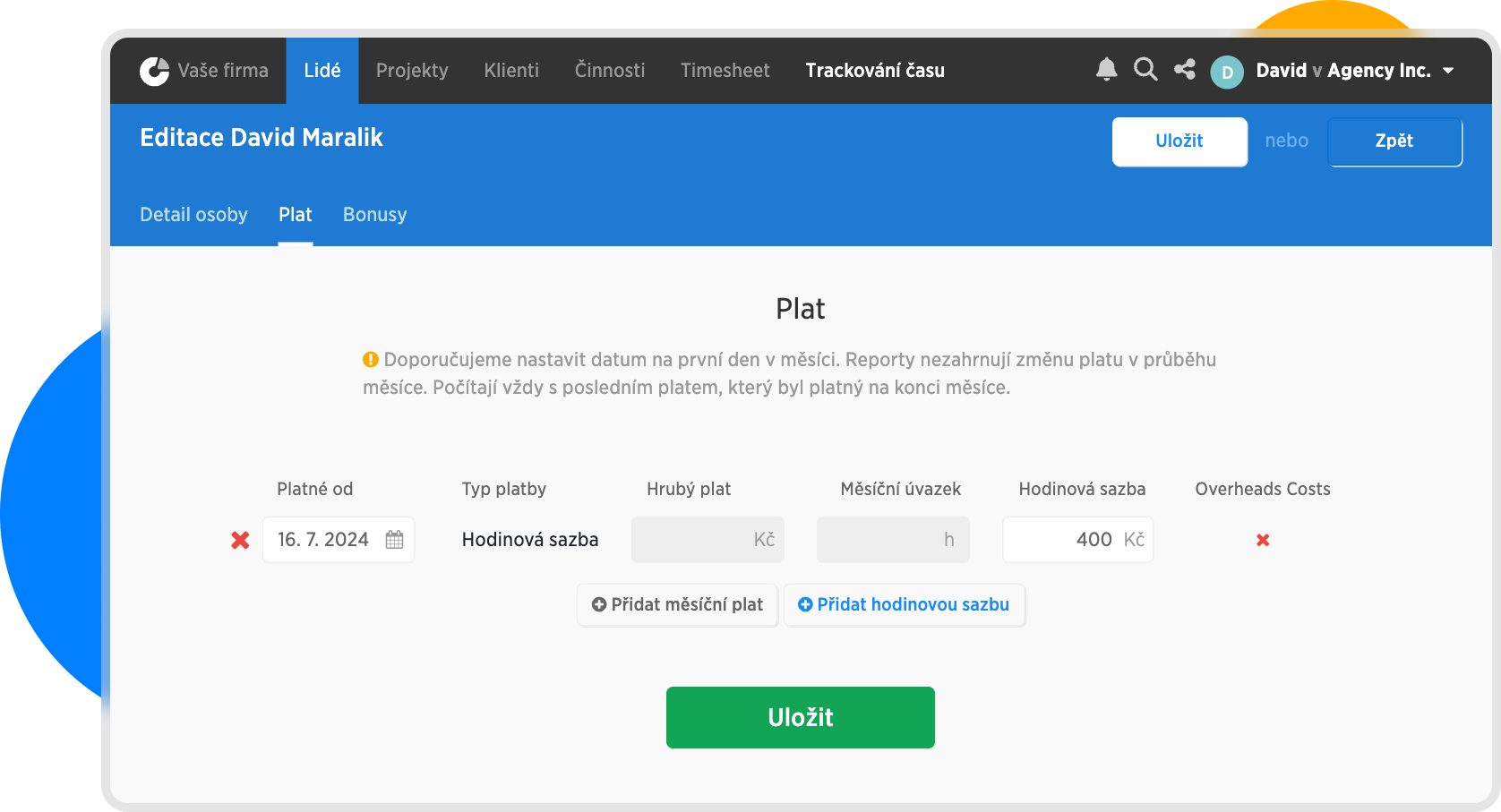The width and height of the screenshot is (1501, 812).
Task: Click the notifications bell icon
Action: pyautogui.click(x=1106, y=70)
